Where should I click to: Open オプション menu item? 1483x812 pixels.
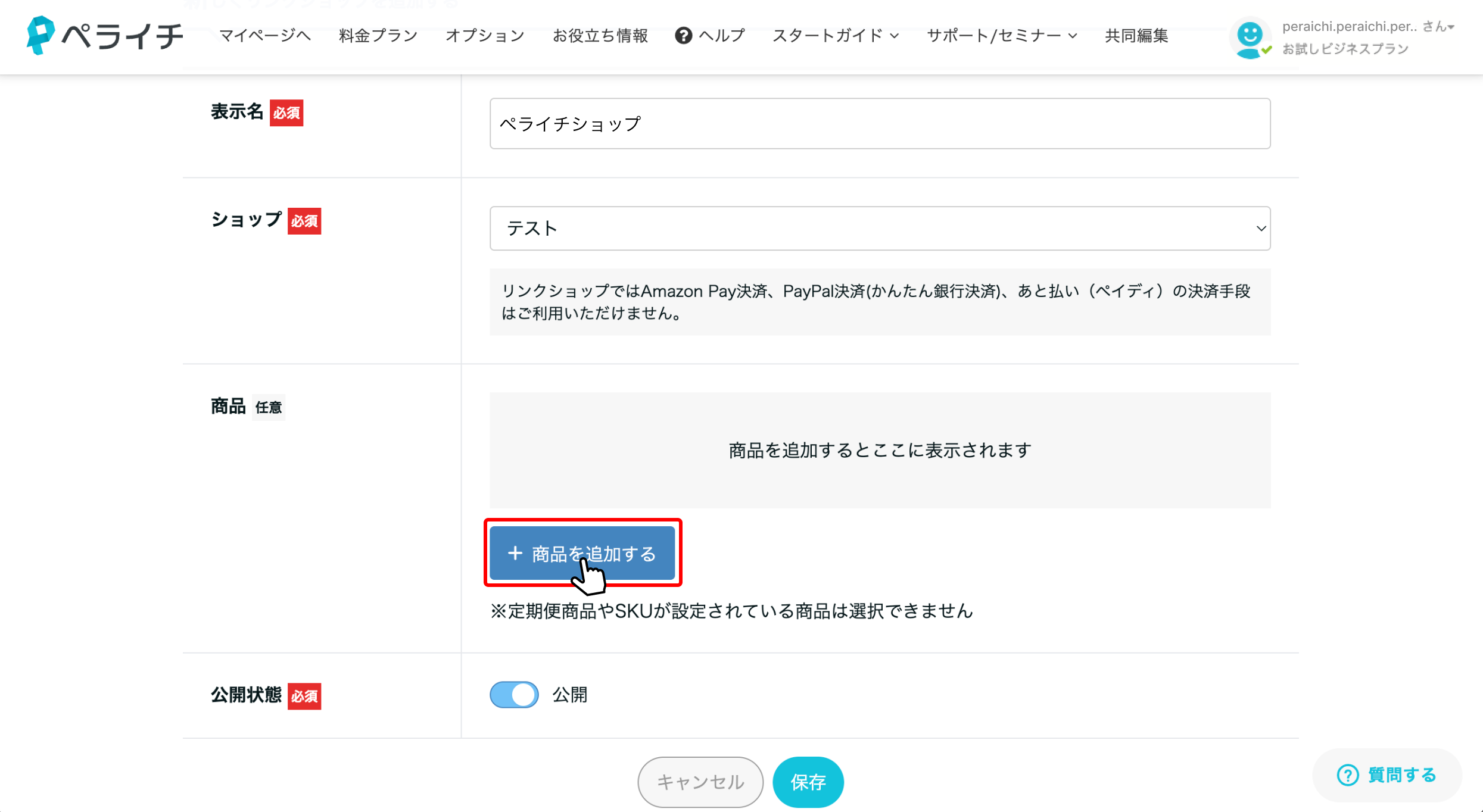click(485, 36)
